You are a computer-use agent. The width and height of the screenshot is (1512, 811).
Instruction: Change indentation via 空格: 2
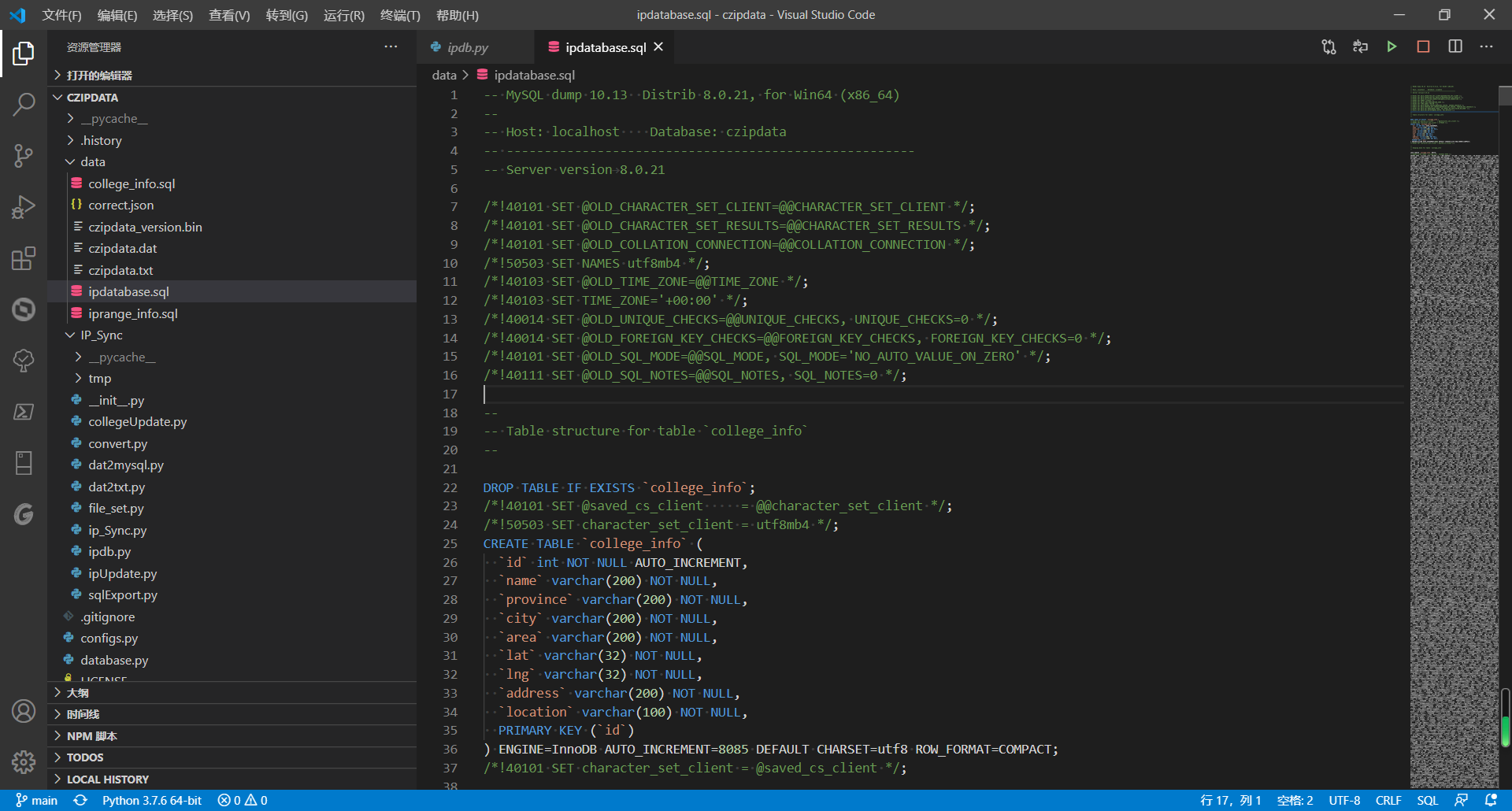(x=1295, y=800)
